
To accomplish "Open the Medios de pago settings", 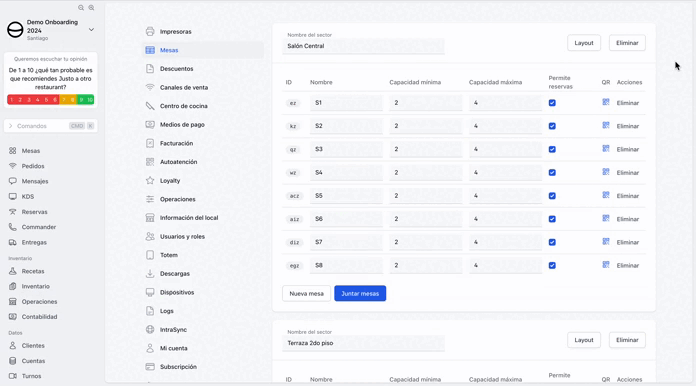I will [203, 125].
